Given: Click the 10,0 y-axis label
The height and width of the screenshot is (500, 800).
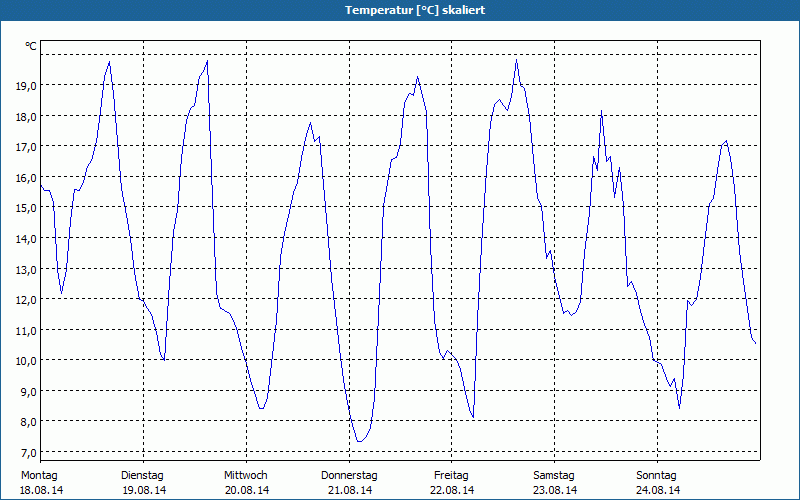Looking at the screenshot, I should 26,361.
